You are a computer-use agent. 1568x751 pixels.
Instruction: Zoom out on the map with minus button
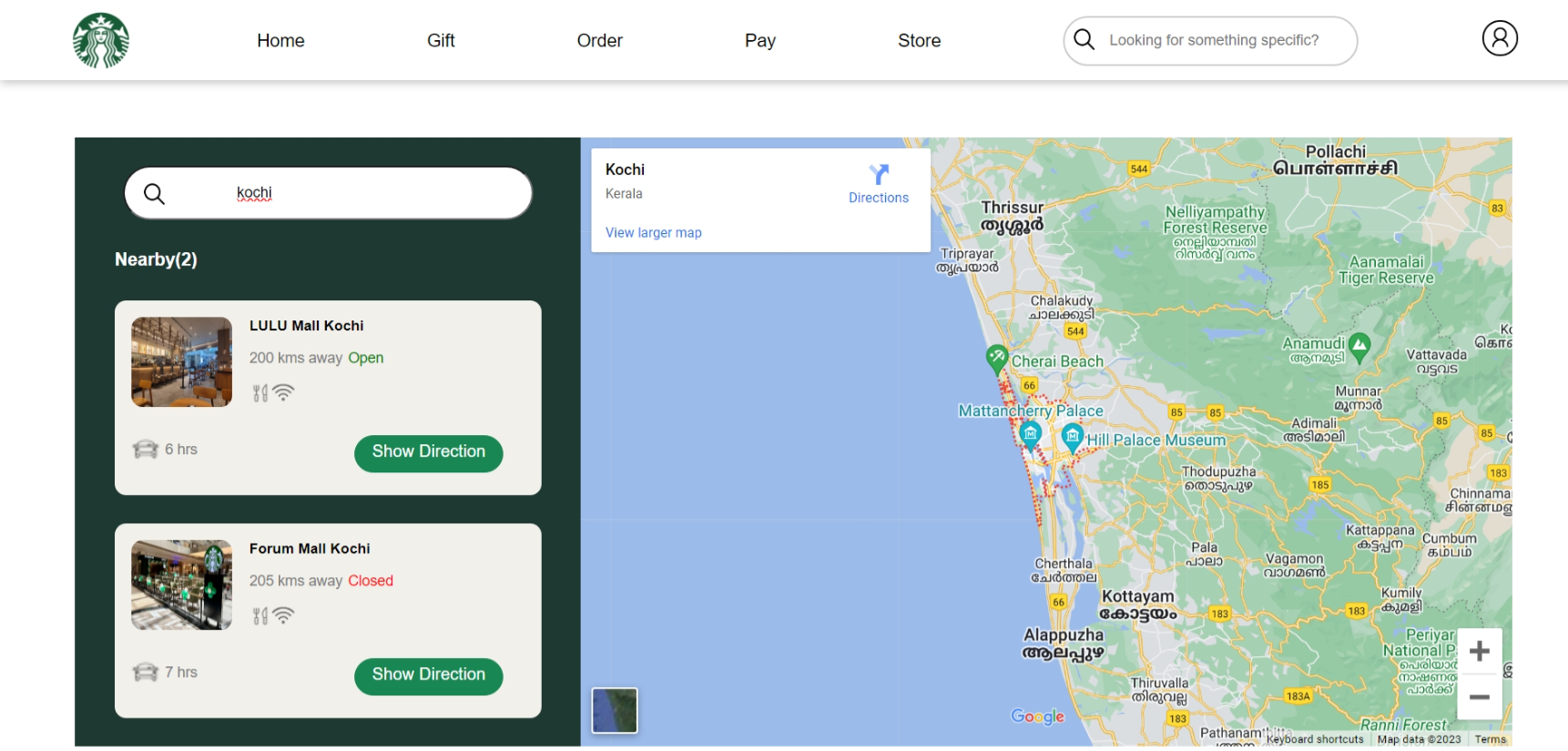point(1479,697)
